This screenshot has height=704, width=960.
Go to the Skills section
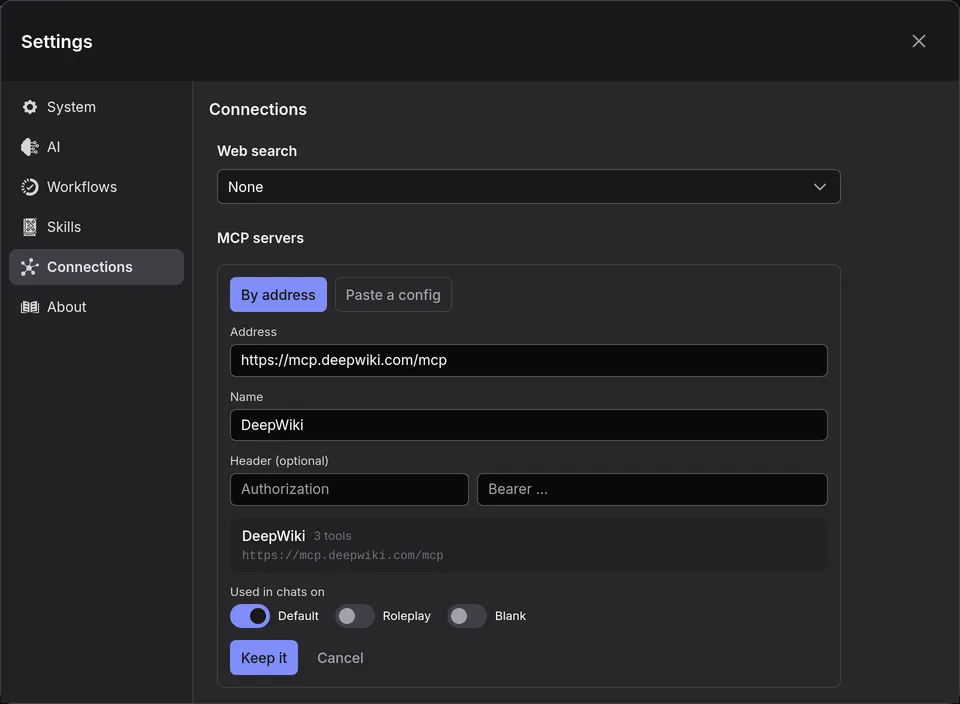click(96, 227)
